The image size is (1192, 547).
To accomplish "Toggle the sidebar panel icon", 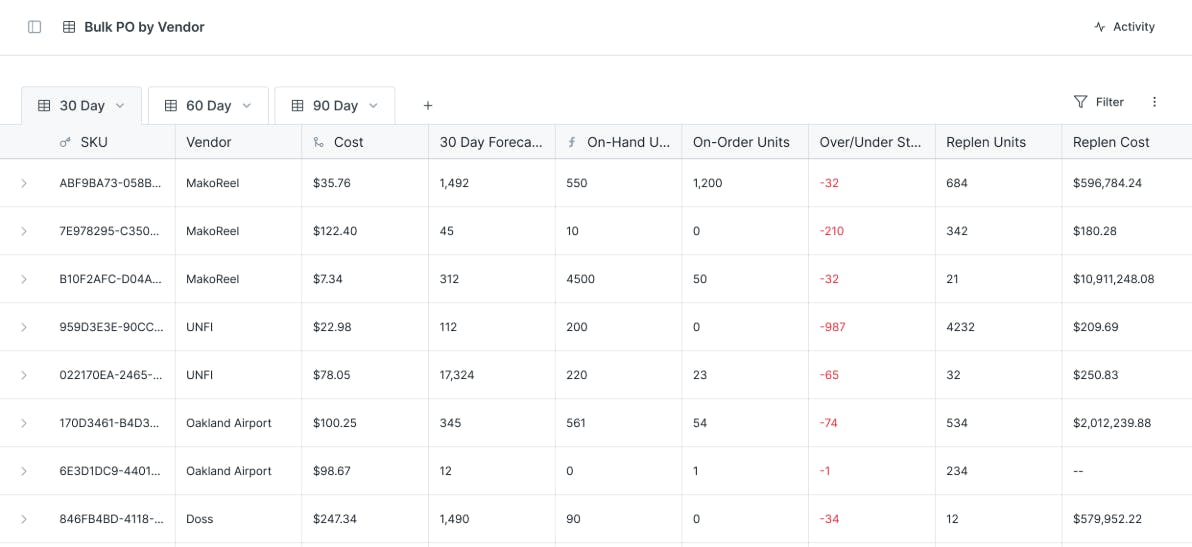I will click(x=34, y=27).
